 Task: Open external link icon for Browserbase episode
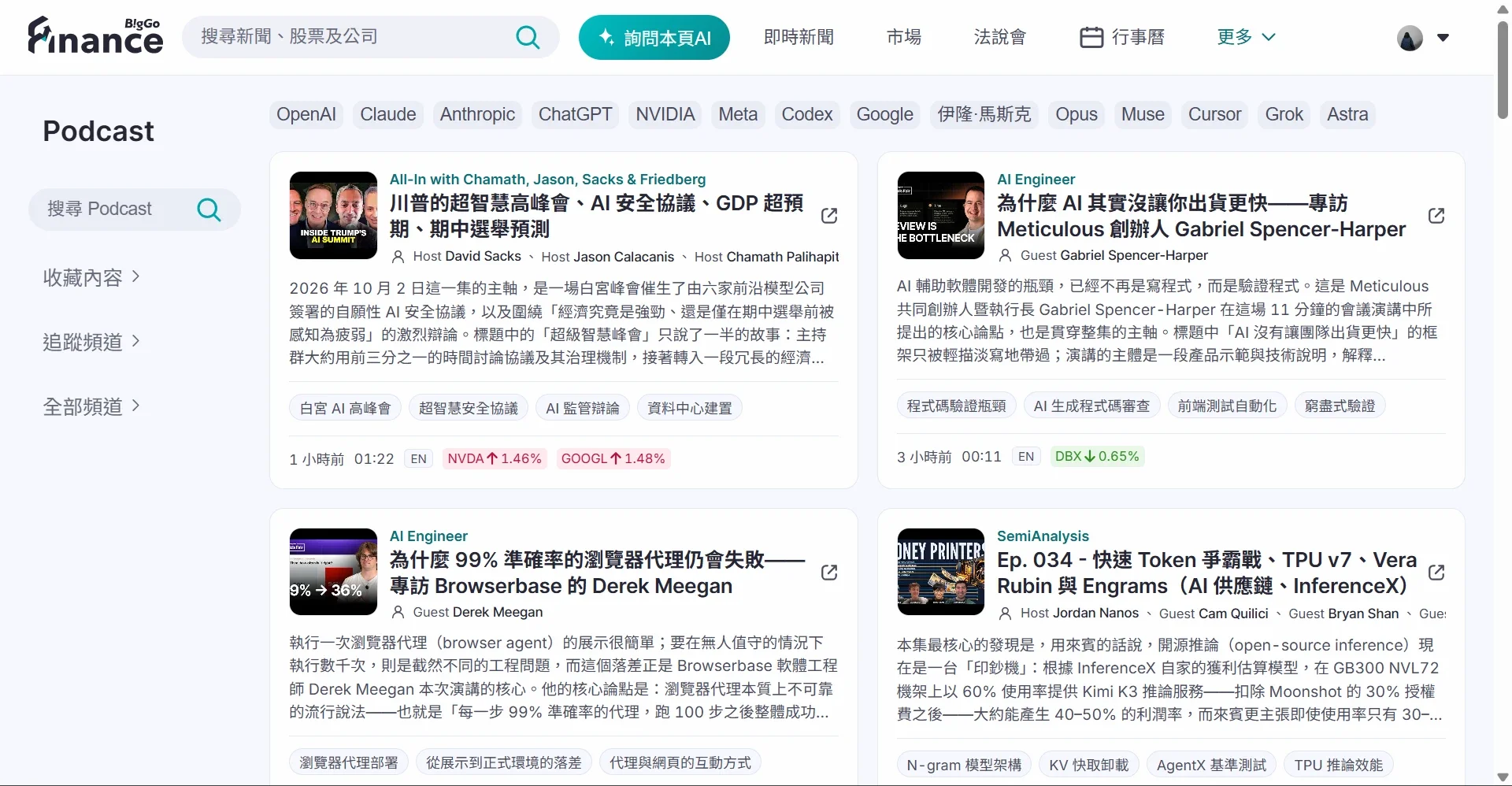coord(829,573)
